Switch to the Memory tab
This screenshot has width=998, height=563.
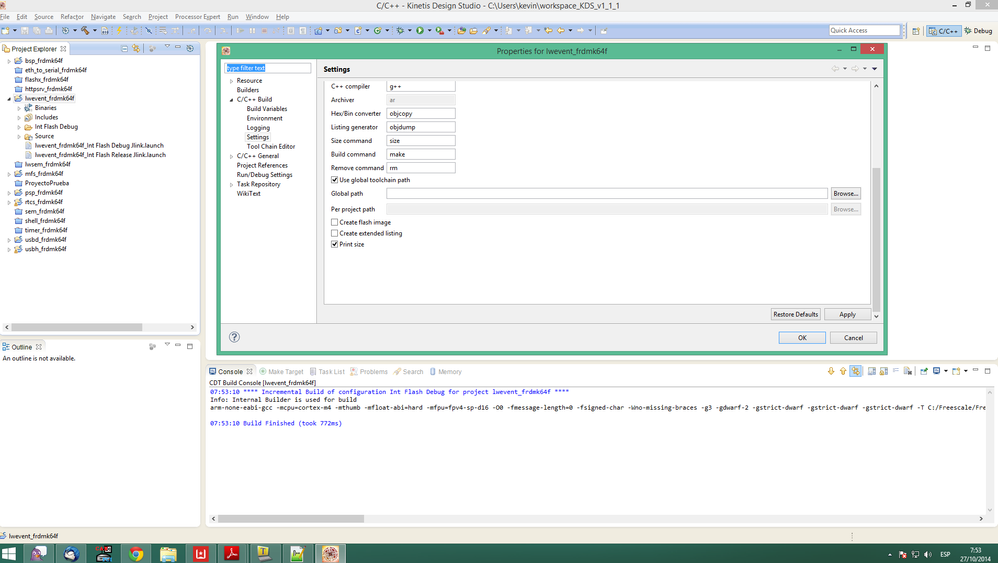(x=445, y=372)
